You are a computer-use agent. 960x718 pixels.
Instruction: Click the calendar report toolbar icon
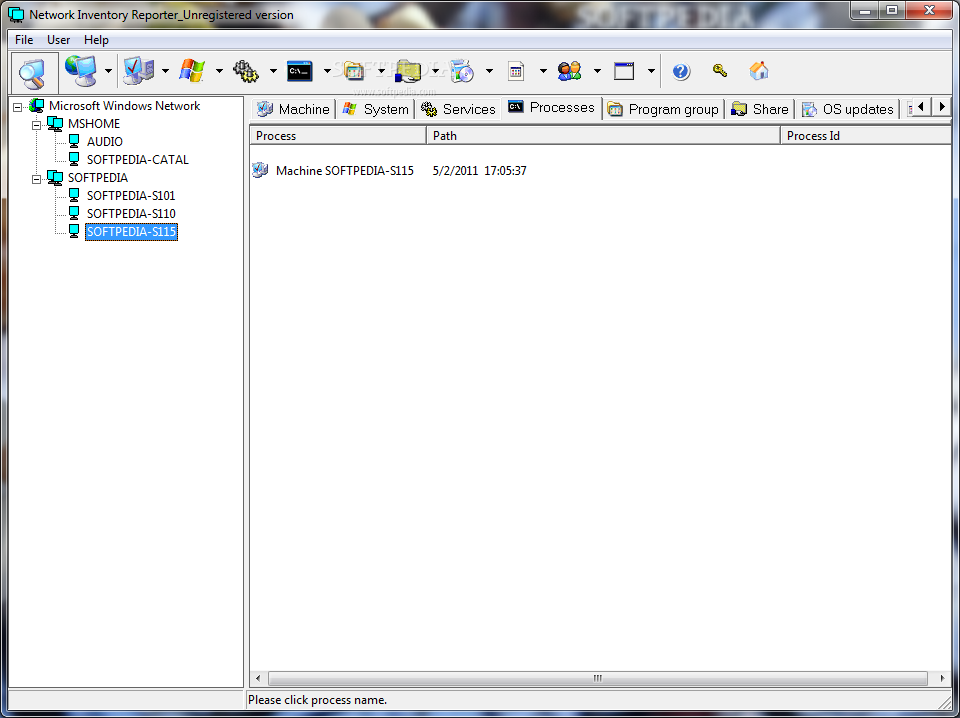point(516,72)
